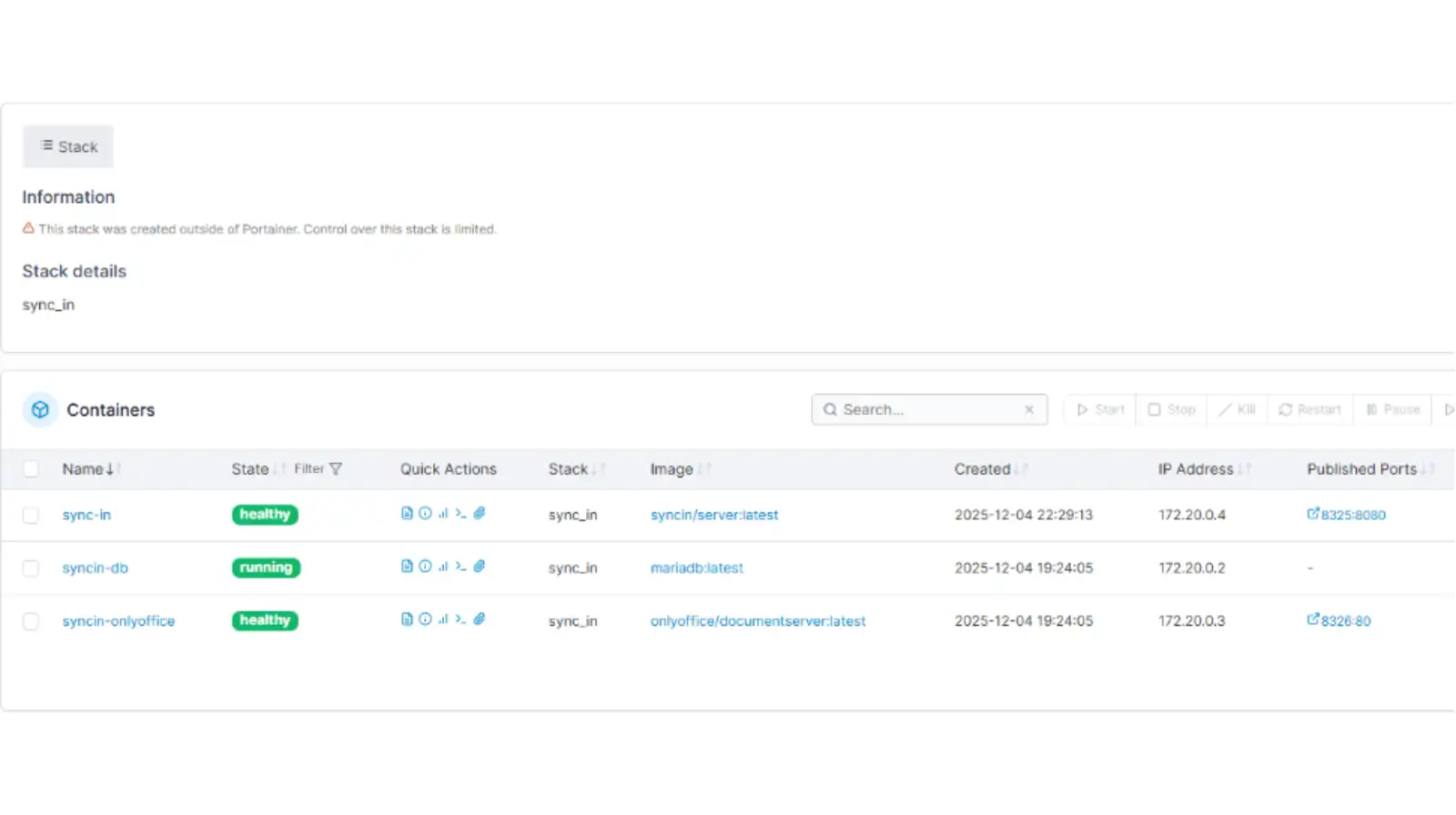The width and height of the screenshot is (1456, 815).
Task: Open published port 8325:8080 link
Action: click(x=1351, y=515)
